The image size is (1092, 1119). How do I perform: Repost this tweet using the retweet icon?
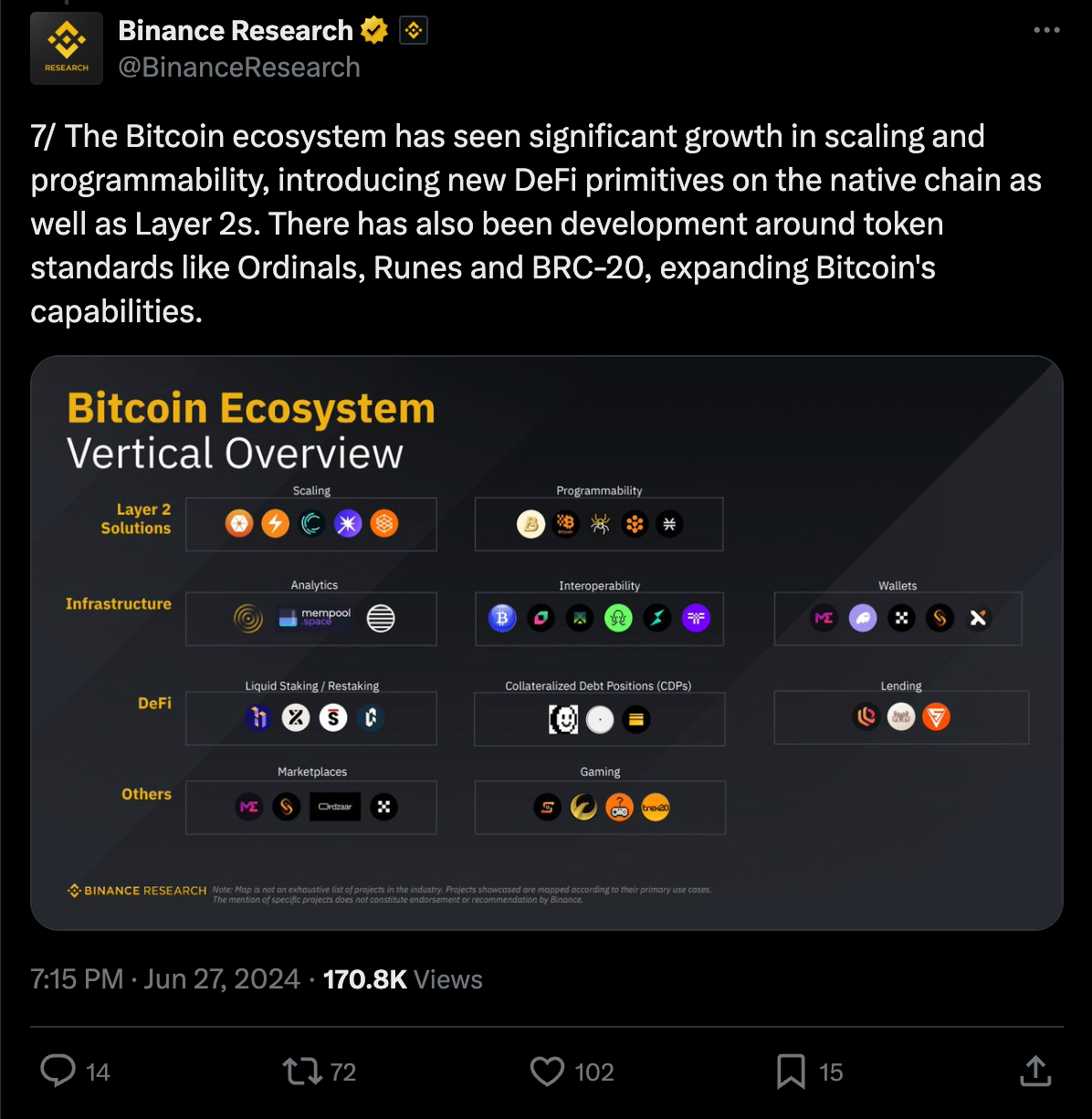pyautogui.click(x=301, y=1071)
